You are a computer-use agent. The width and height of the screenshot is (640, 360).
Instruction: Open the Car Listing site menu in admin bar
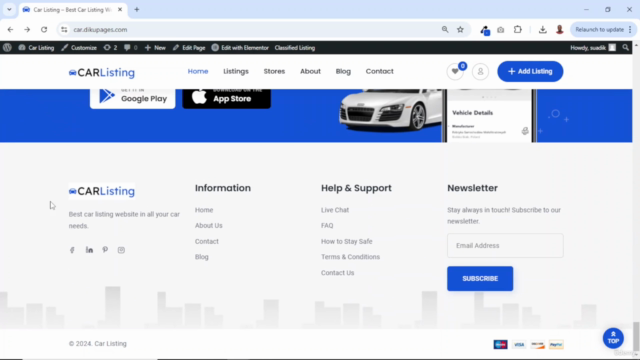[36, 48]
